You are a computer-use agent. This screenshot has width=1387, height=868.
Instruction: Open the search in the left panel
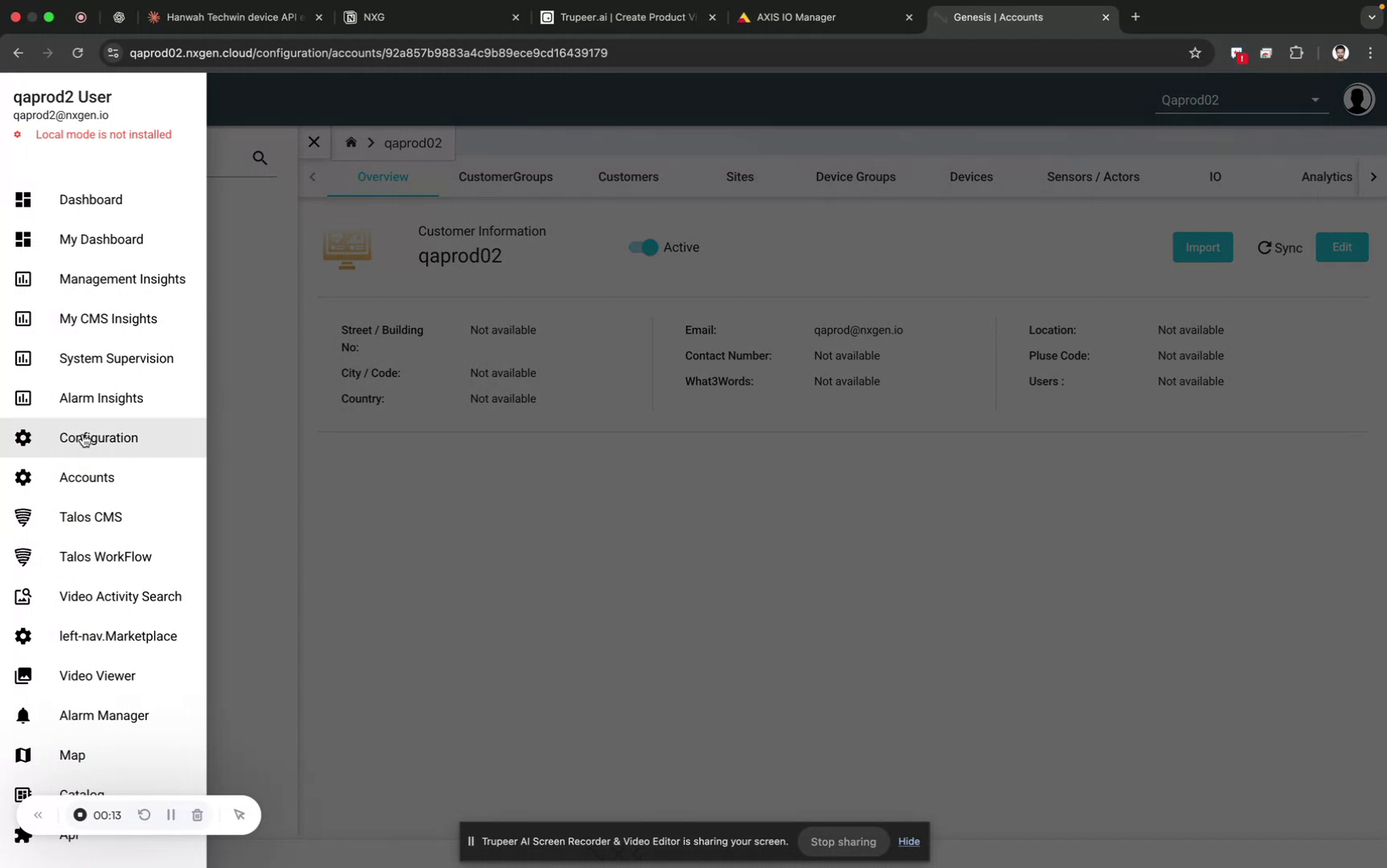[x=259, y=158]
